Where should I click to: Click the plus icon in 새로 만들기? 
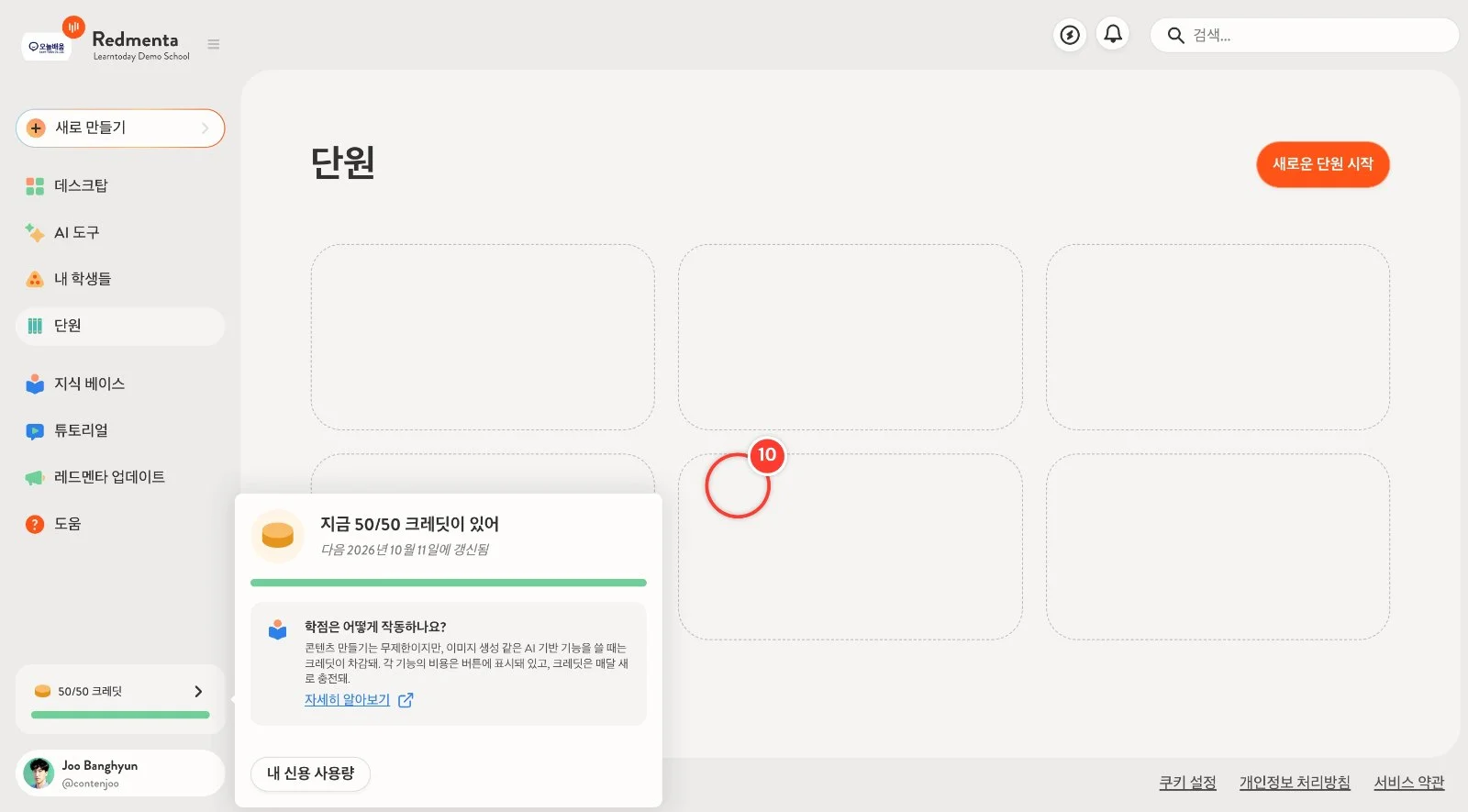pos(36,128)
